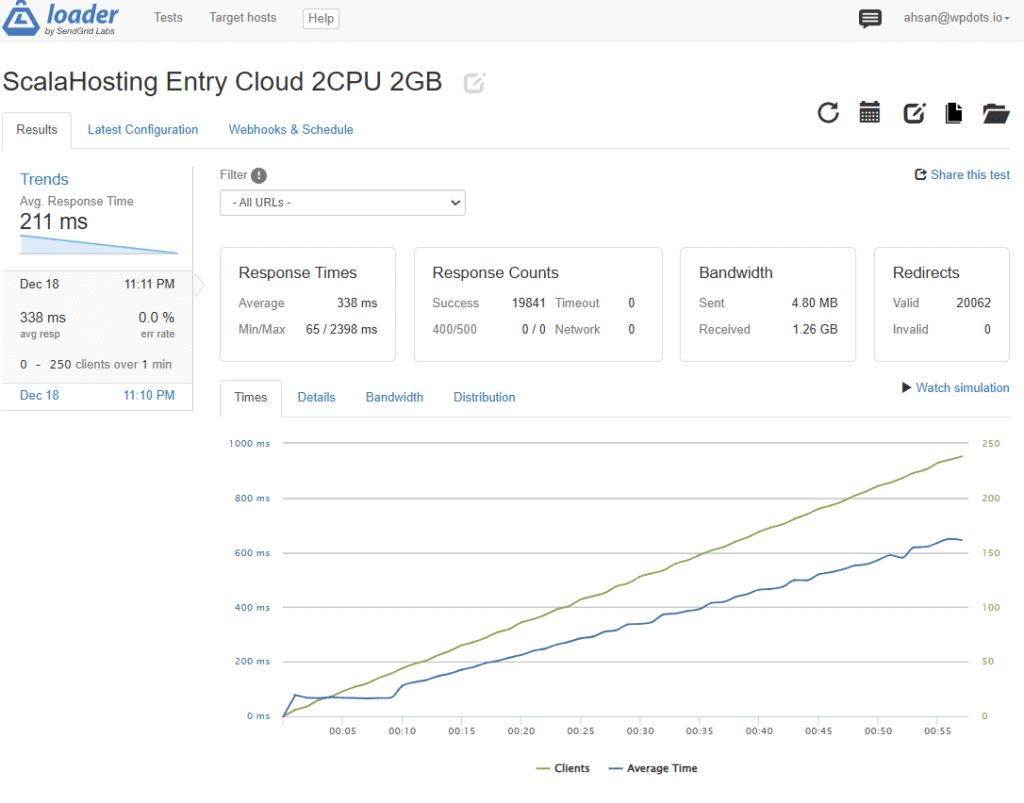
Task: Open the archive folder icon
Action: tap(996, 113)
